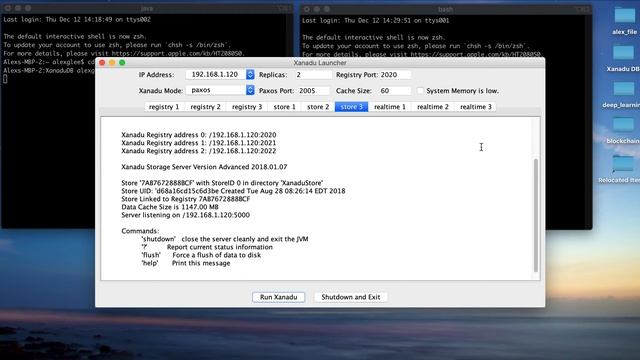Image resolution: width=640 pixels, height=360 pixels.
Task: Switch to the realtime 3 tab
Action: tap(476, 107)
